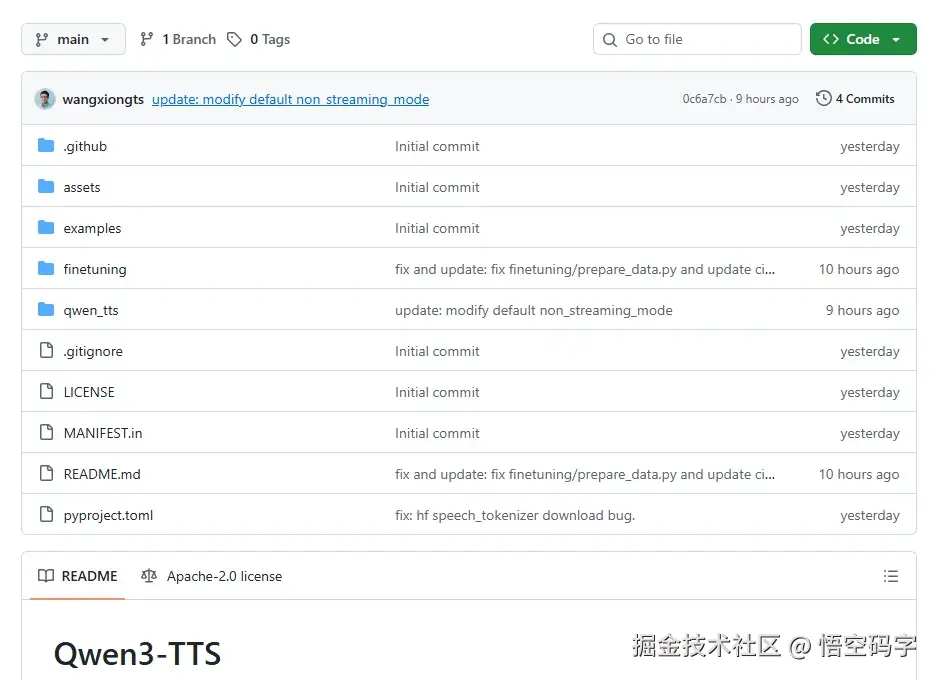Expand the Code button dropdown arrow
Image resolution: width=938 pixels, height=680 pixels.
896,39
